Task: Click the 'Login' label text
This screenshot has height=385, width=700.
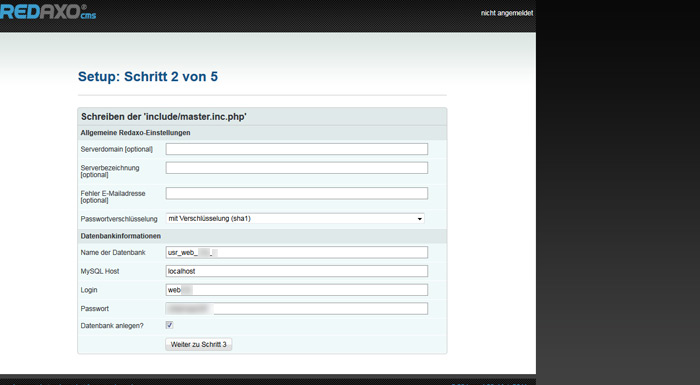Action: [89, 290]
